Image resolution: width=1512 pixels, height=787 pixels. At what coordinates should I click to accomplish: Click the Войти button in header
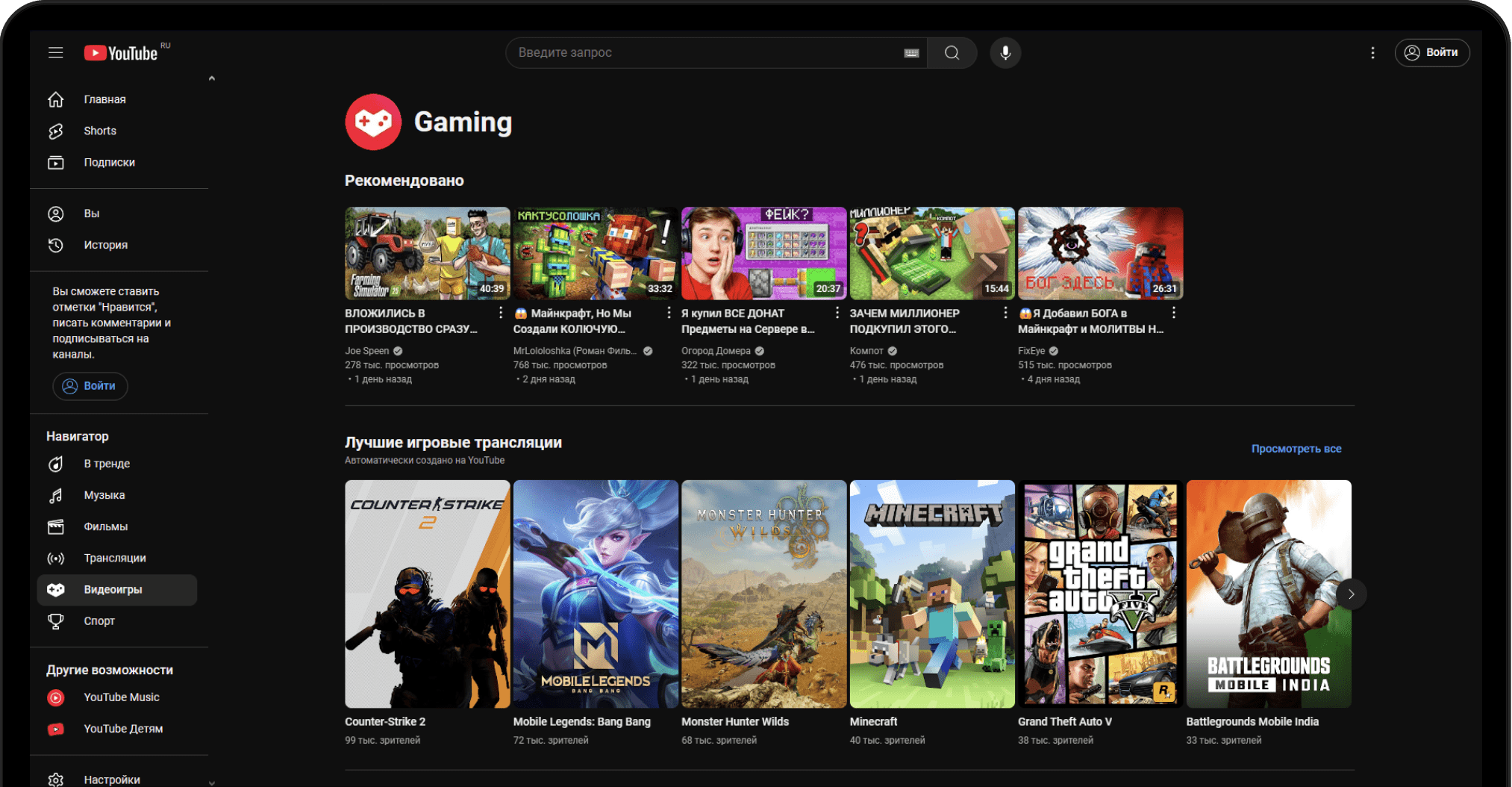click(x=1432, y=52)
